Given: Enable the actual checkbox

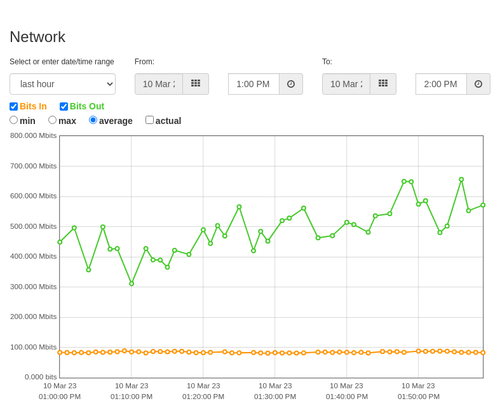Looking at the screenshot, I should pyautogui.click(x=150, y=120).
